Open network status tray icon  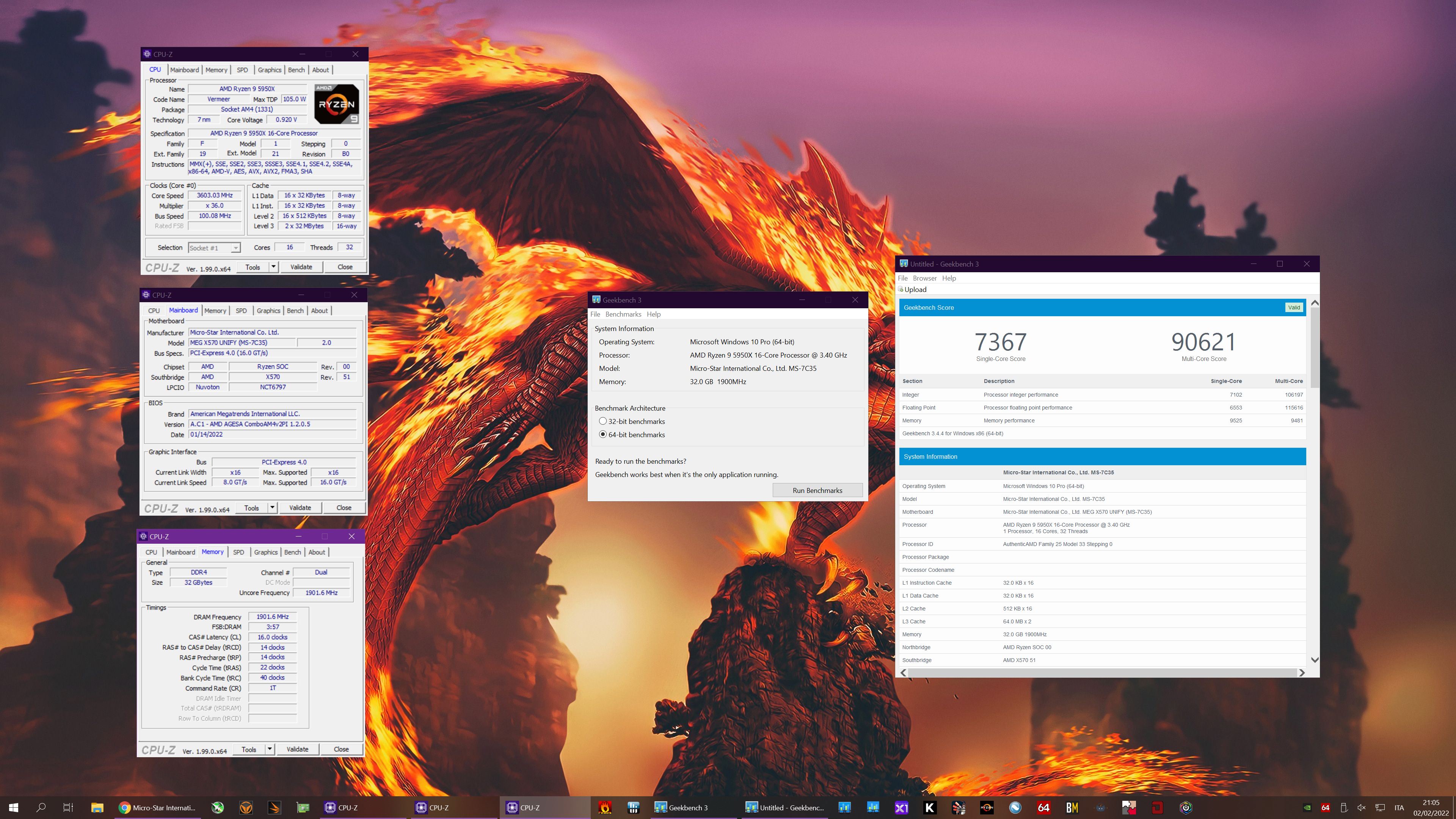[1380, 808]
